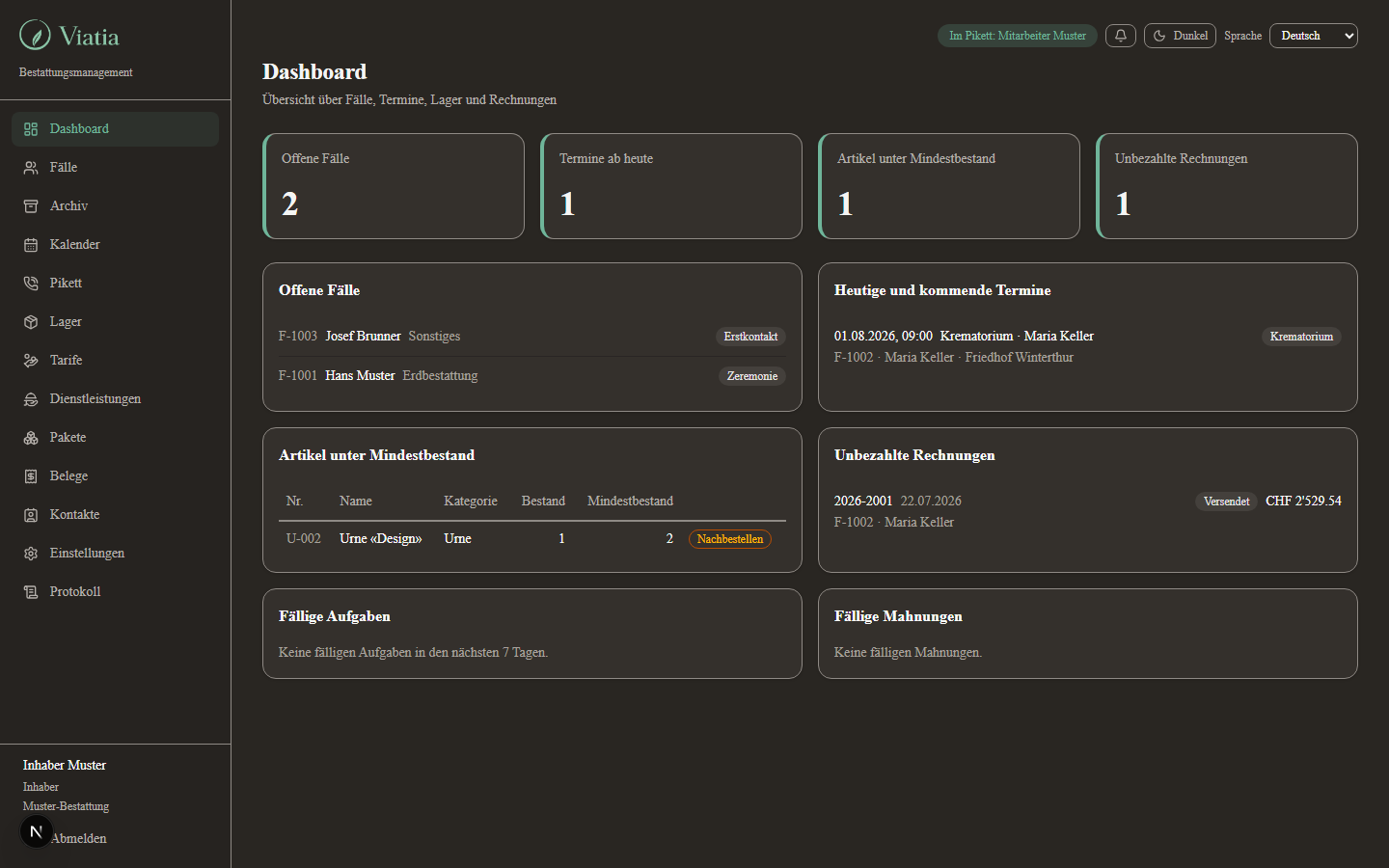Screen dimensions: 1389x868
Task: Click the Dienstleistungen bell-service icon
Action: pyautogui.click(x=31, y=399)
